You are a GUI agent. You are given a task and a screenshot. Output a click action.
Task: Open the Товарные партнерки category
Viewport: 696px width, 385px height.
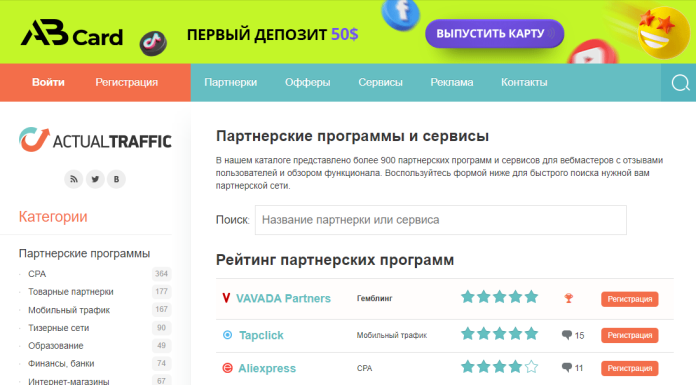point(71,292)
